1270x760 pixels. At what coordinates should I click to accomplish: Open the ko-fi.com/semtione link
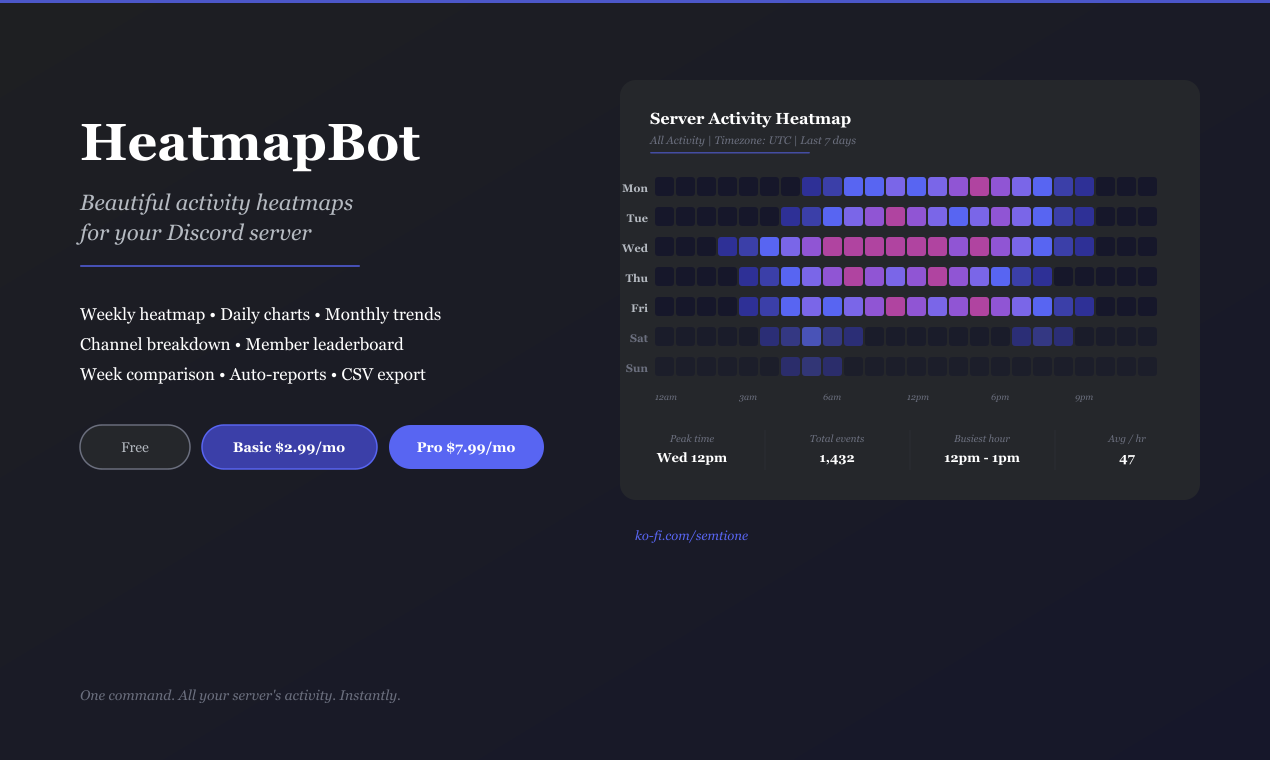(x=692, y=535)
